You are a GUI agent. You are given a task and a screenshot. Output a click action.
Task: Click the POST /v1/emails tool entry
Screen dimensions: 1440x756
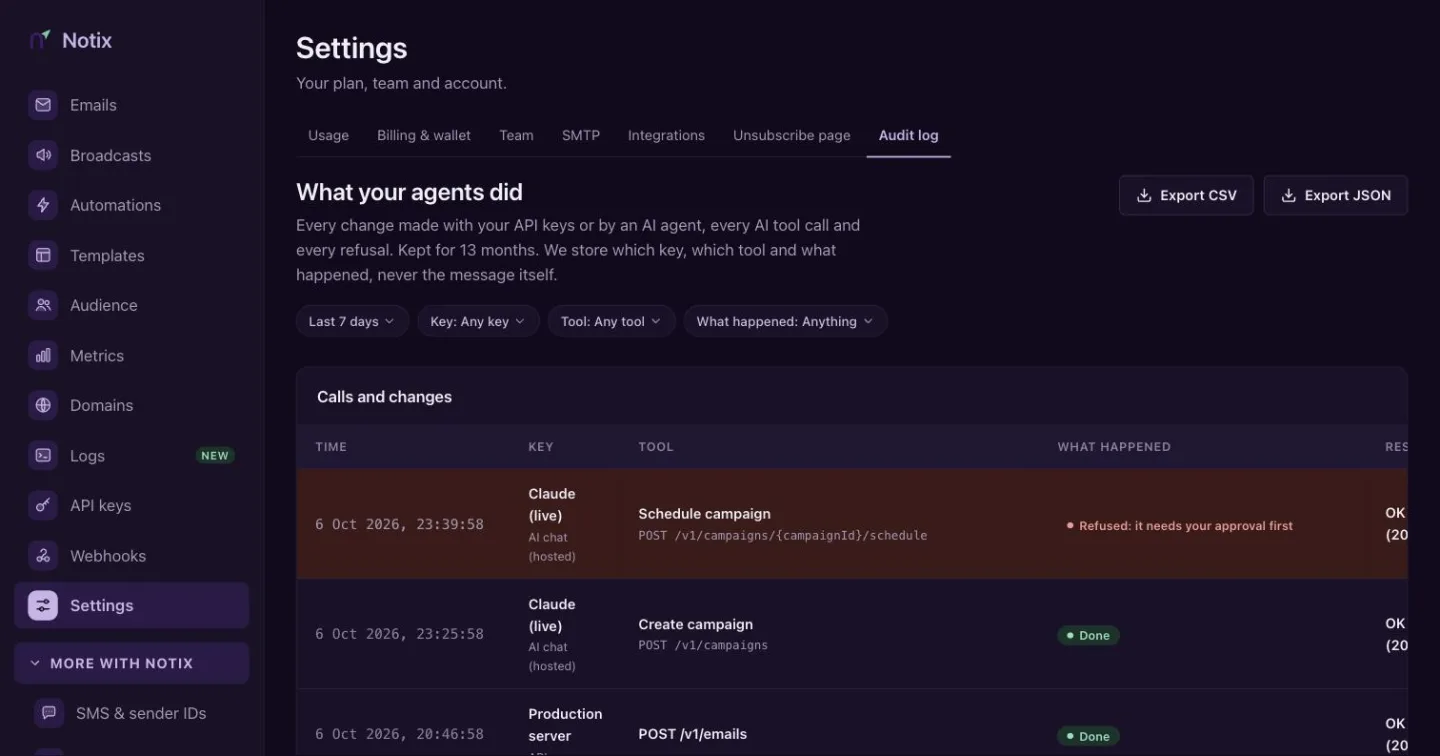[x=693, y=734]
